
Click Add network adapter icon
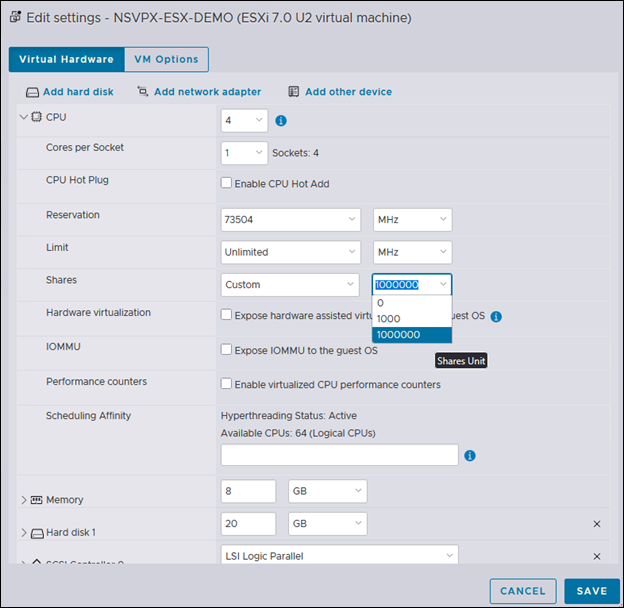[143, 92]
